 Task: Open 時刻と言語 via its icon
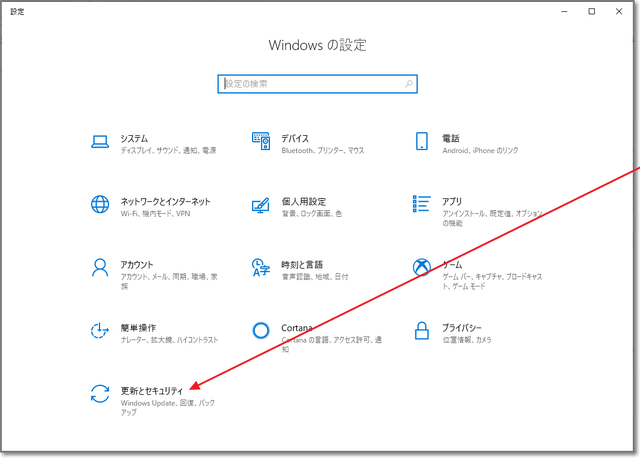(x=261, y=268)
